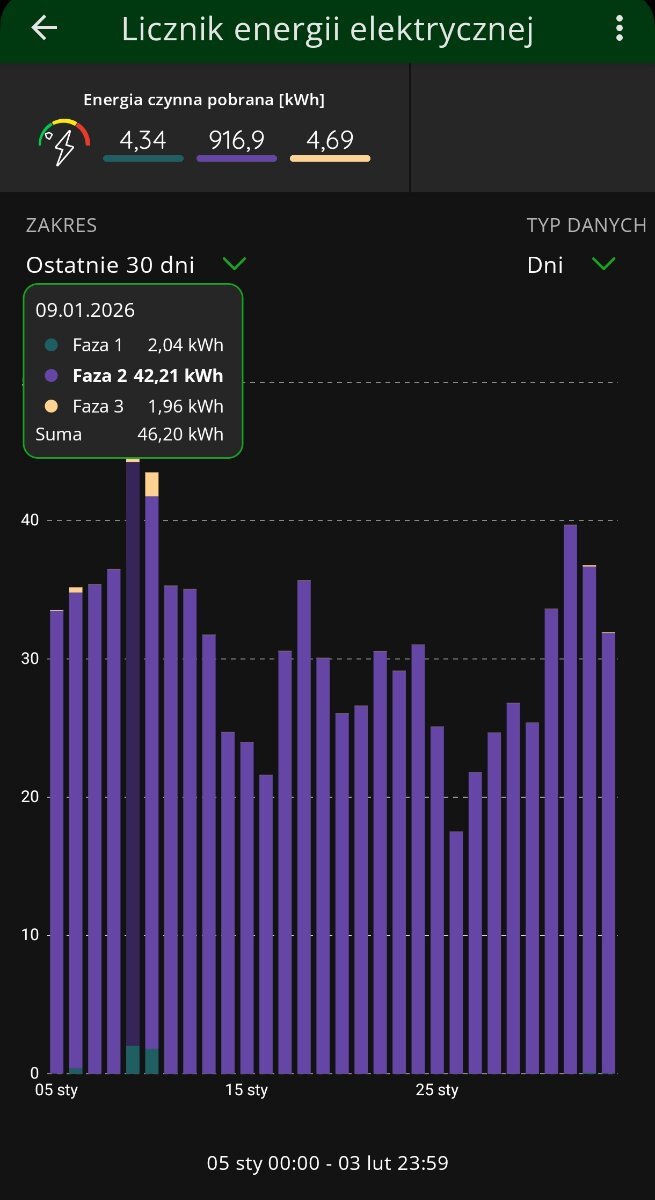Expand the 'Dni' data type dropdown
This screenshot has width=655, height=1200.
click(x=546, y=265)
